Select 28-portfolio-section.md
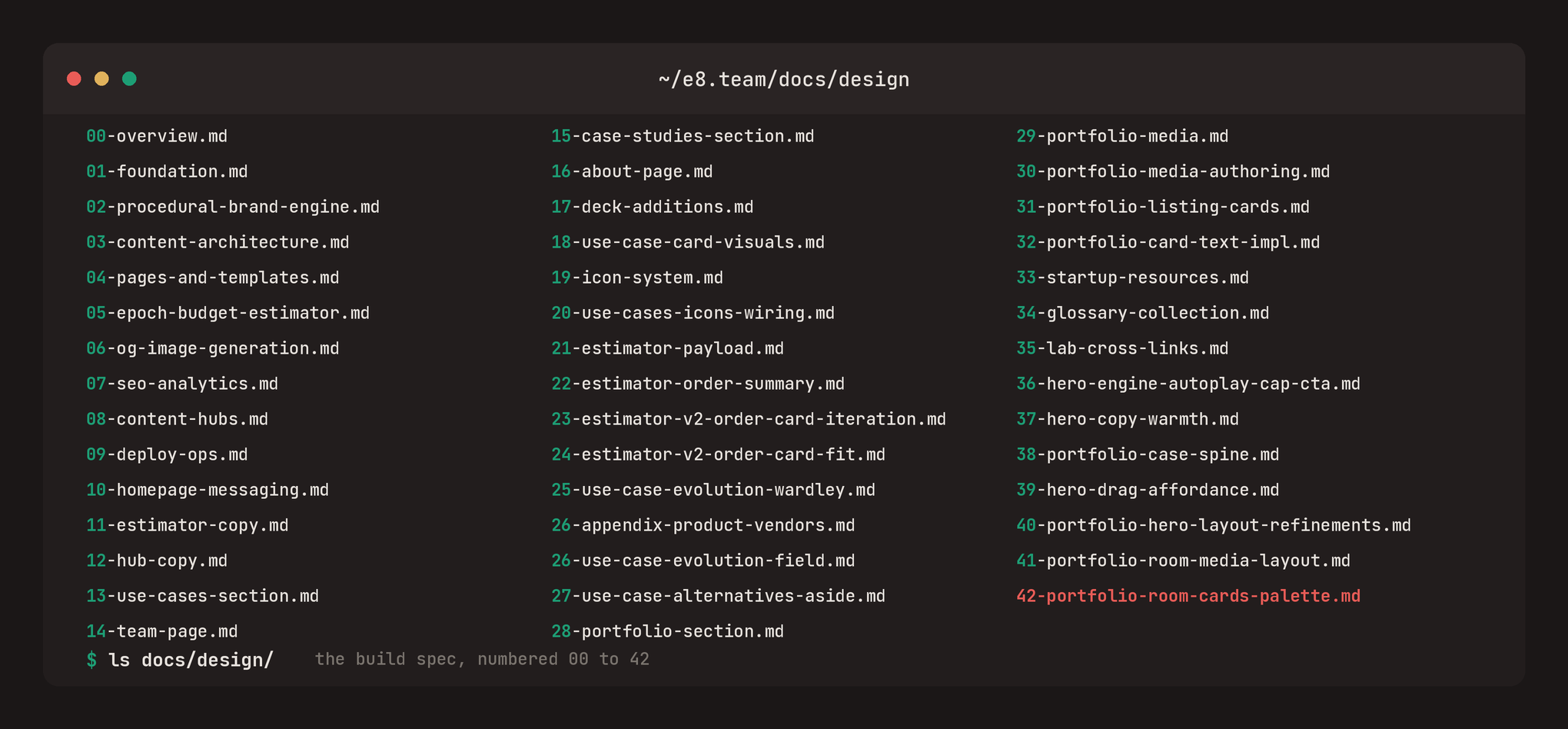The width and height of the screenshot is (1568, 729). 668,631
